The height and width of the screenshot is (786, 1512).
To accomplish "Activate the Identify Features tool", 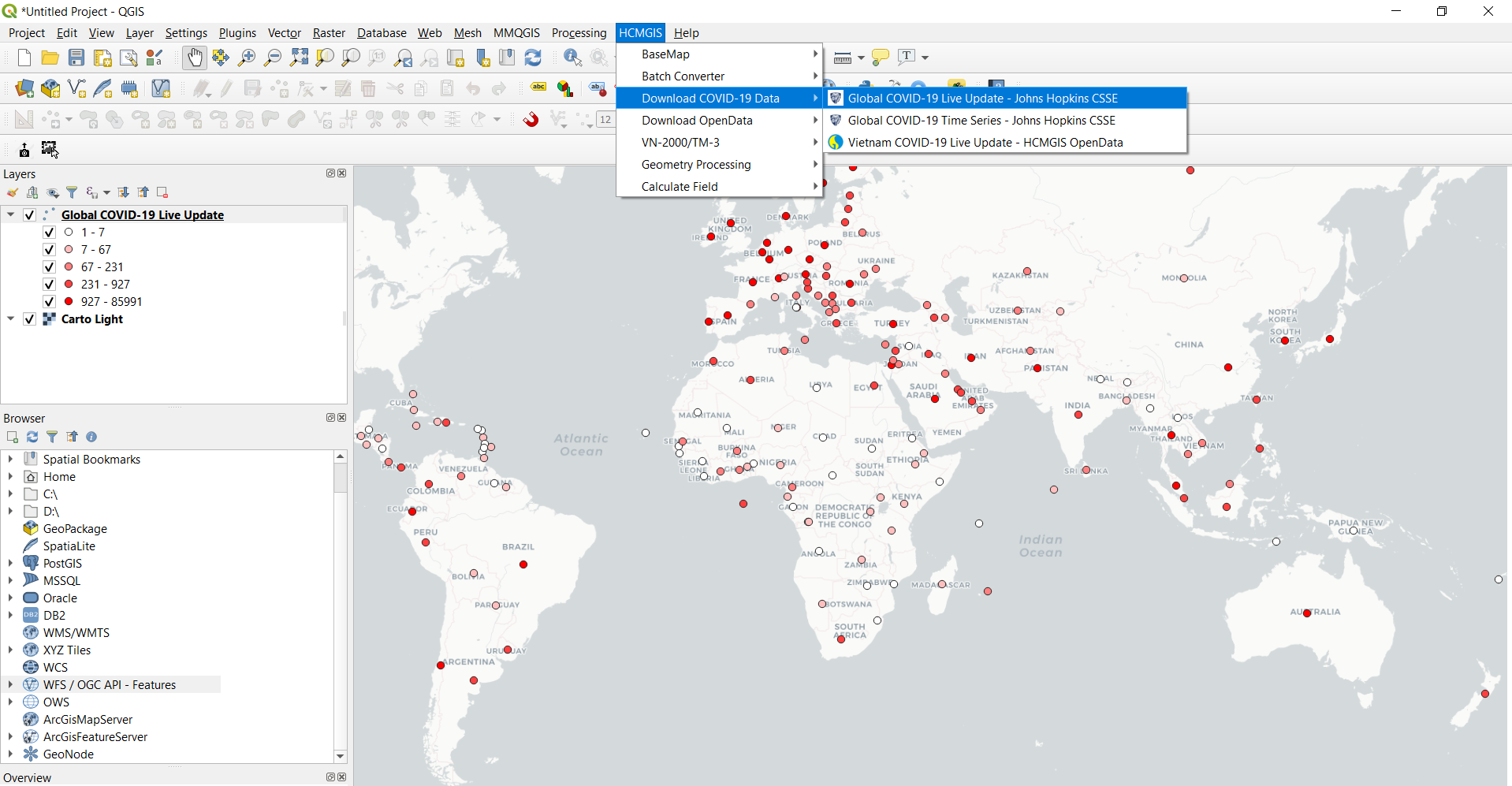I will (573, 58).
